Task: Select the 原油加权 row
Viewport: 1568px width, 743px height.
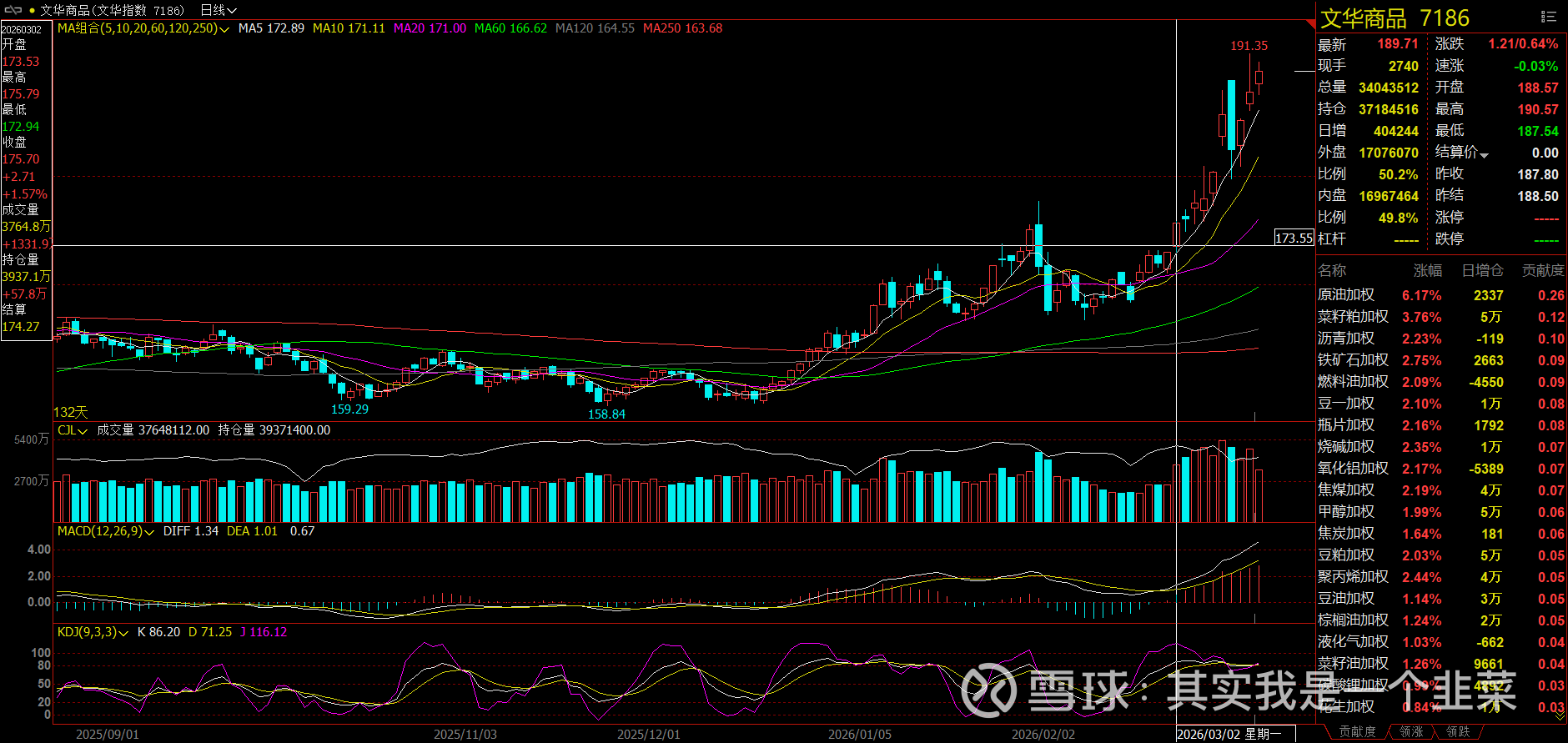Action: 1441,295
